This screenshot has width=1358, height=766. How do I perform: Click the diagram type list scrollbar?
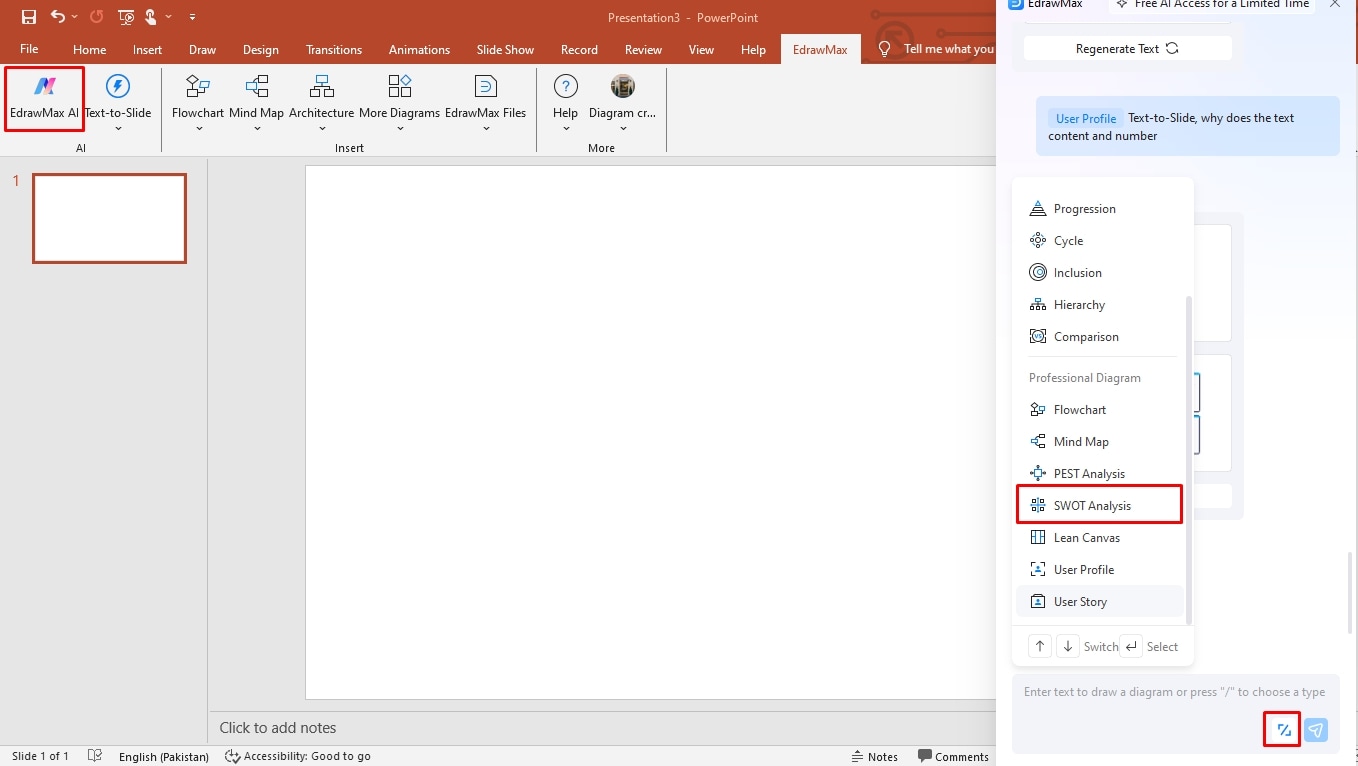1189,460
